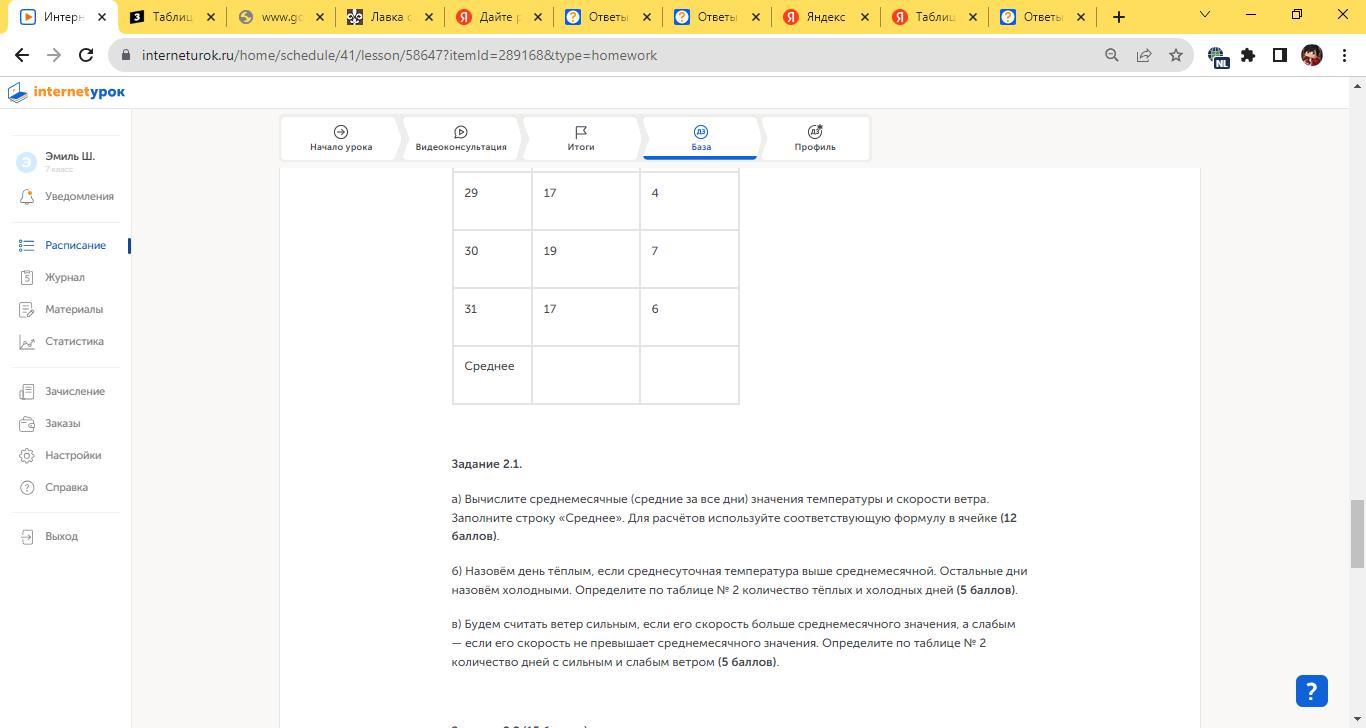Open the Уведомления bell icon
The height and width of the screenshot is (728, 1366).
click(x=27, y=197)
